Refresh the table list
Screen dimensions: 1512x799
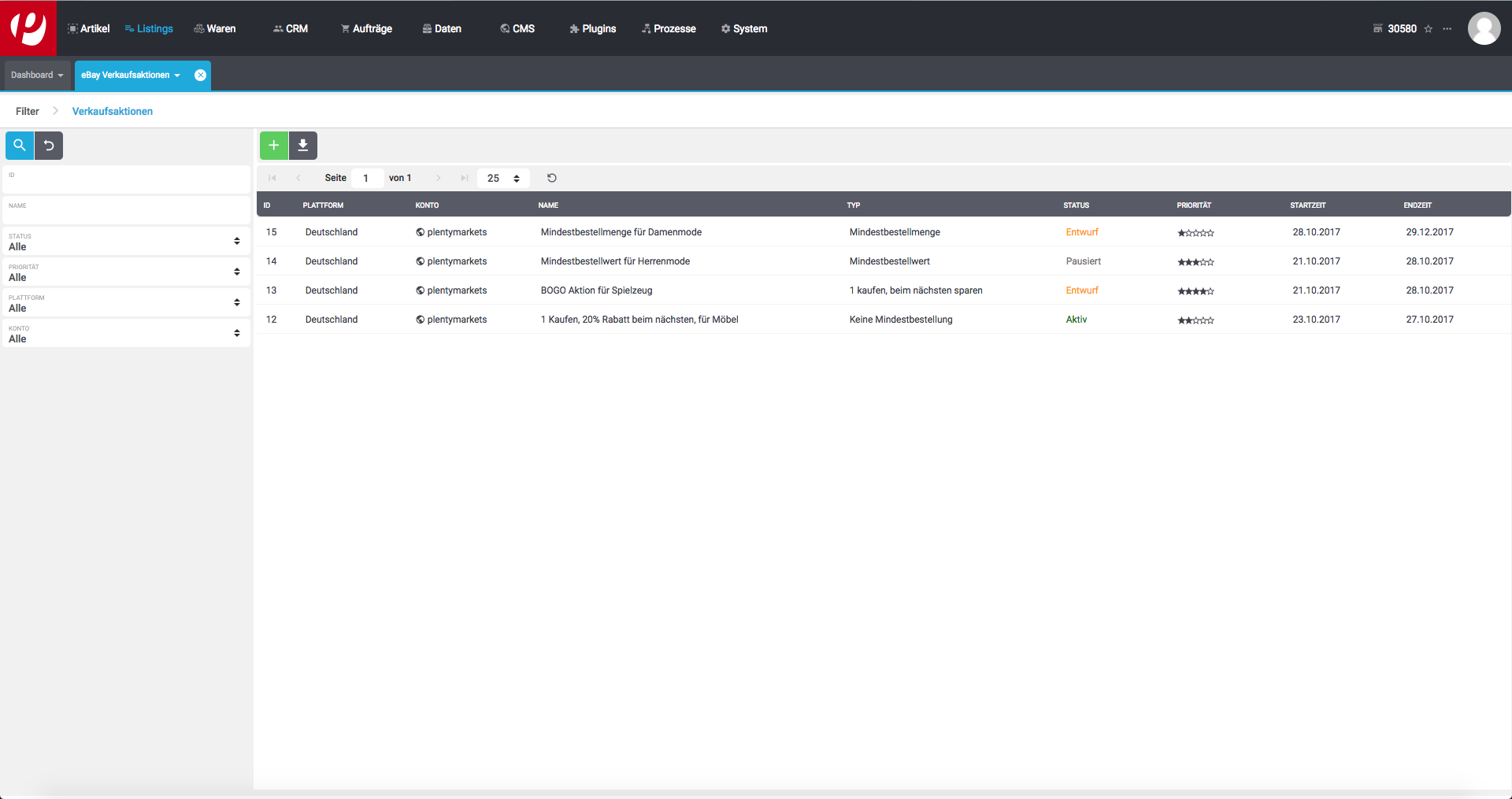552,178
